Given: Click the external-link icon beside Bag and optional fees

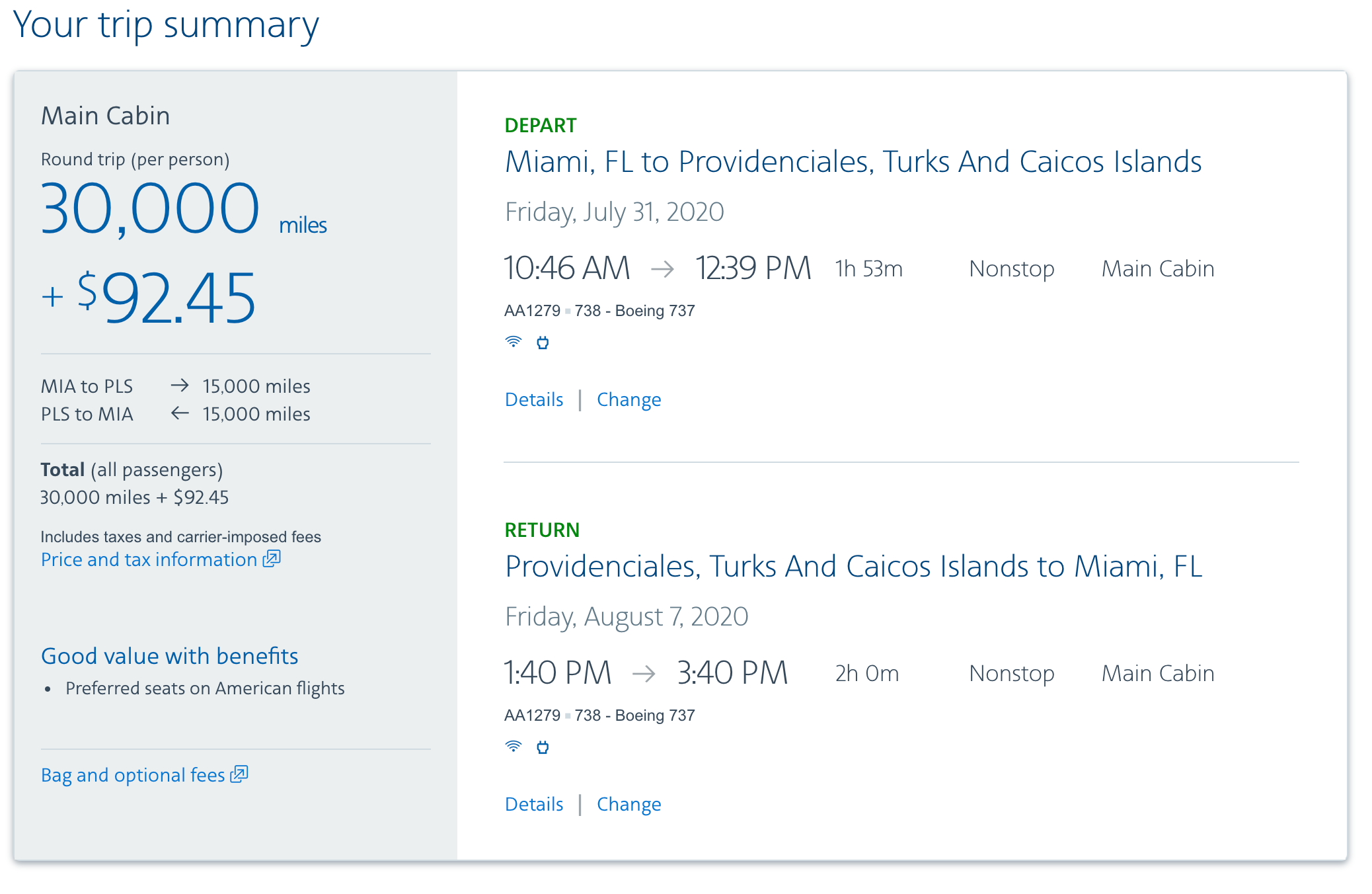Looking at the screenshot, I should coord(239,774).
